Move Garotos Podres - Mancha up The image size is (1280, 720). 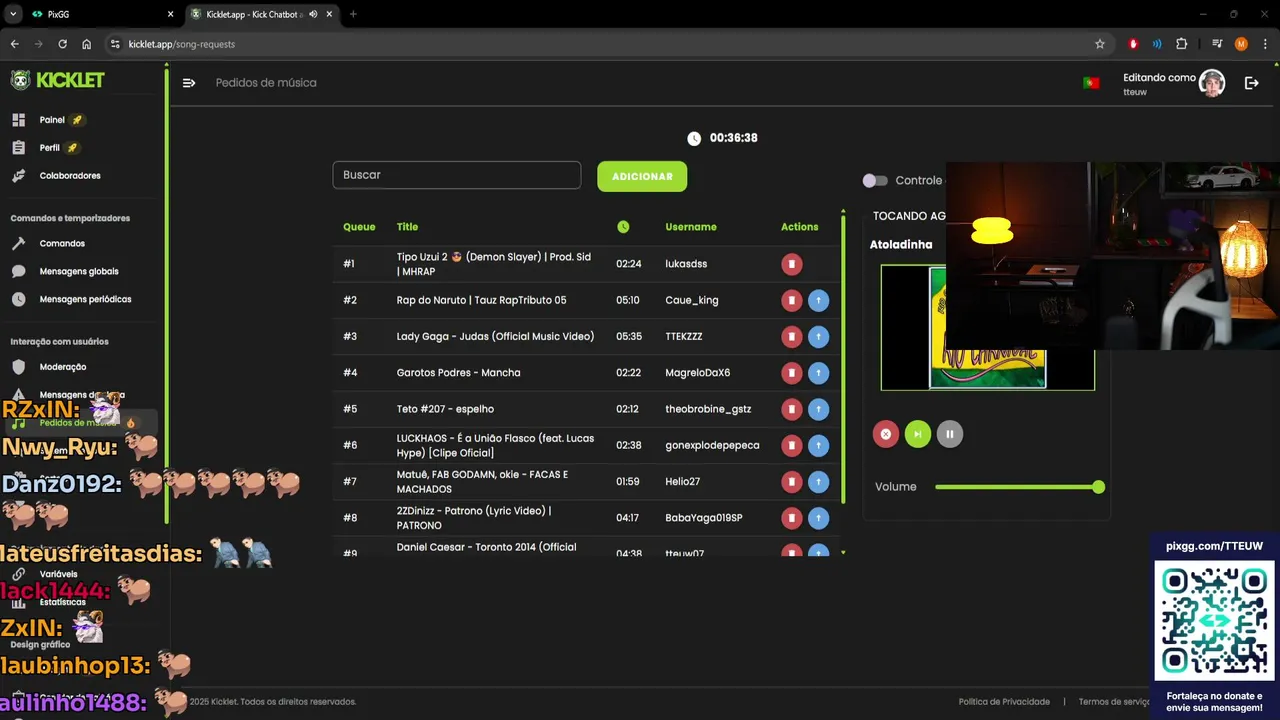[818, 373]
